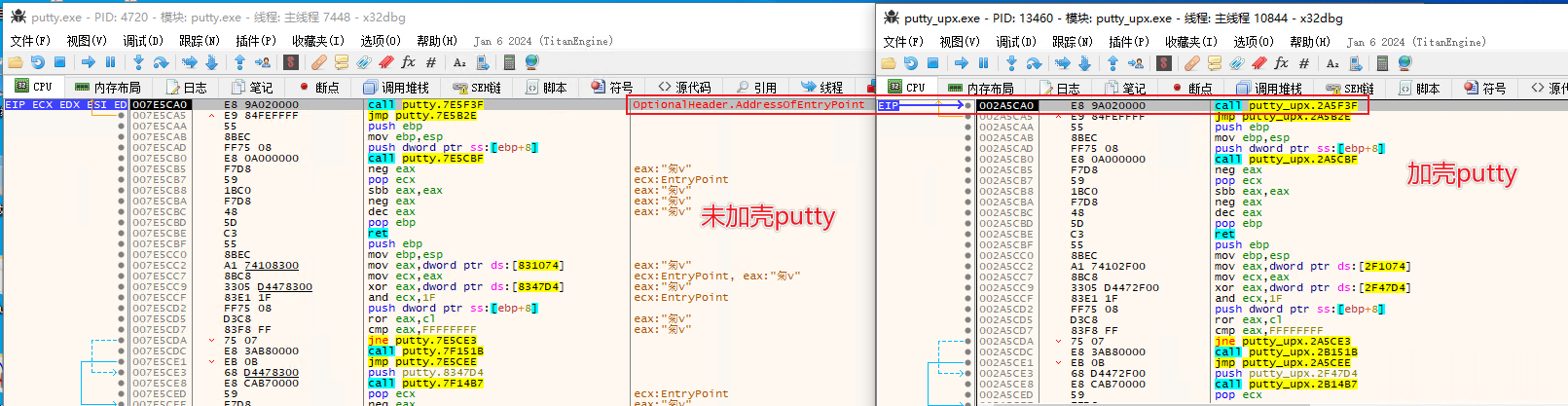
Task: Click 'call putty.7F14B7' instruction in putty.exe
Action: [425, 383]
